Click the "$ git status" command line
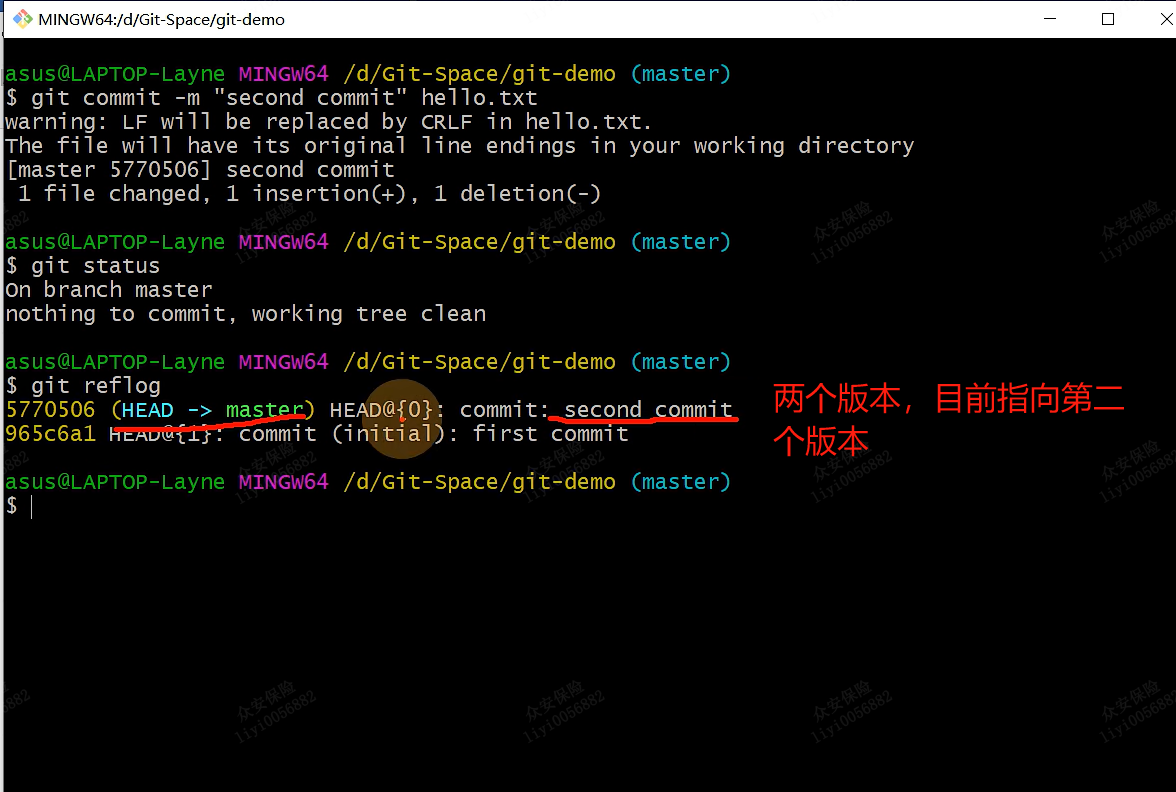 [x=82, y=266]
